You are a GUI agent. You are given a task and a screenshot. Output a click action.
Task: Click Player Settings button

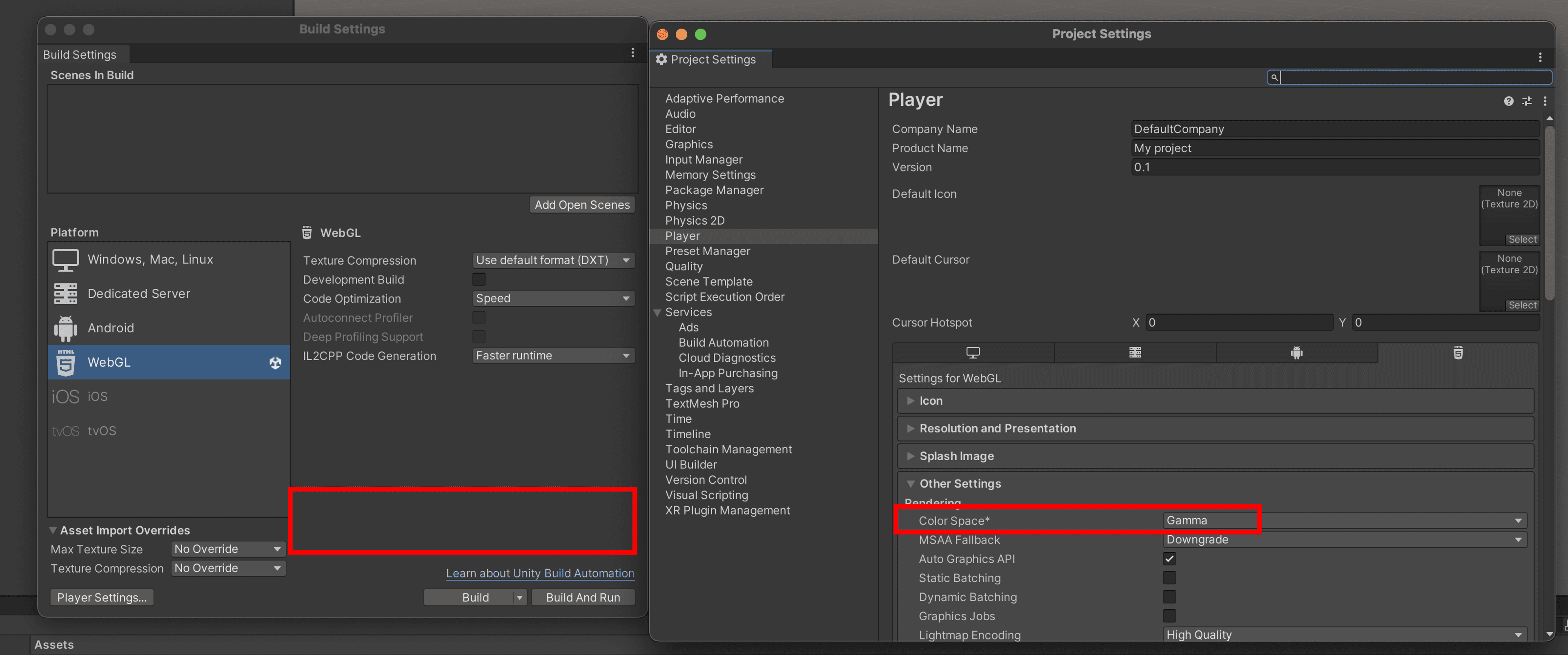[x=102, y=598]
